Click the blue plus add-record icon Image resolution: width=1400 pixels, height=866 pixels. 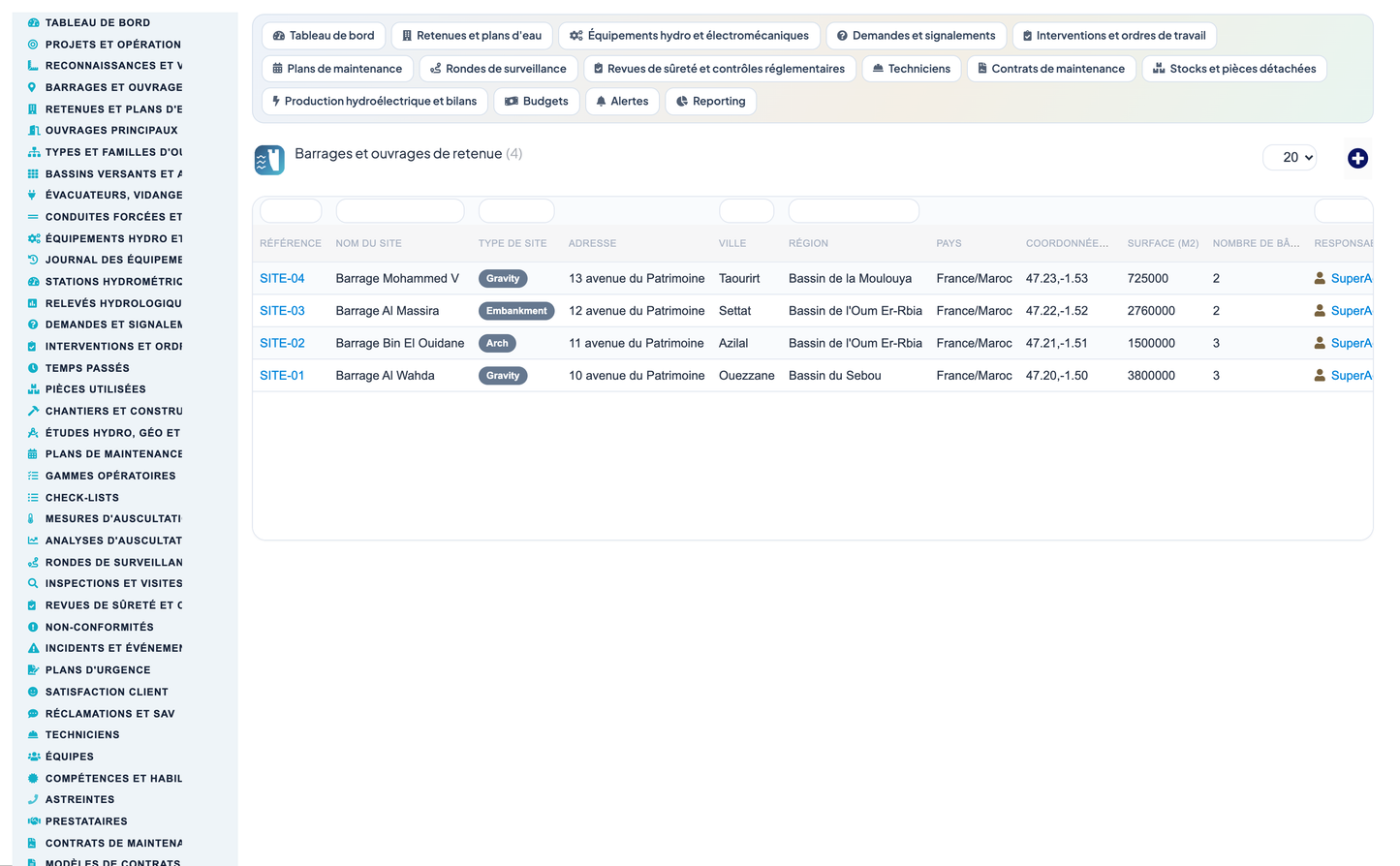tap(1357, 158)
